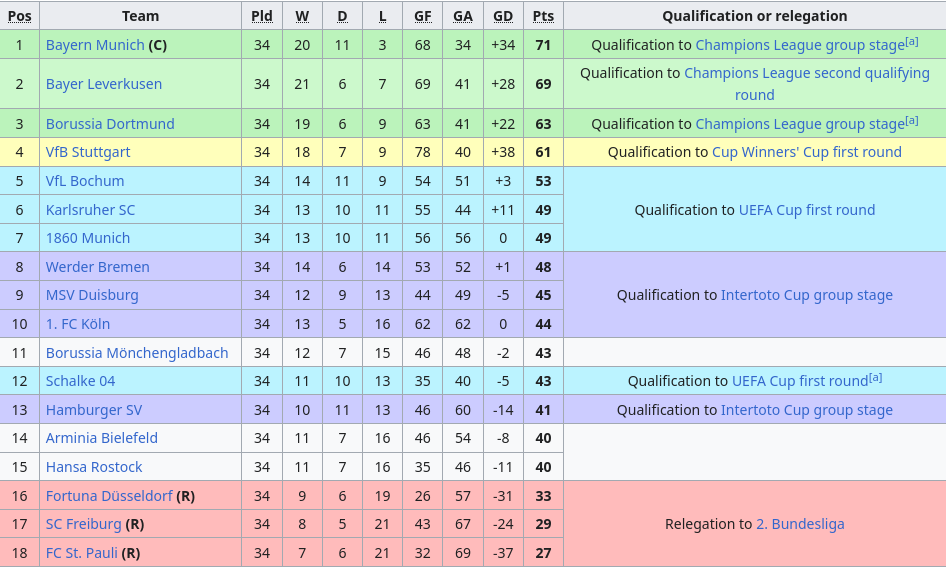Open the Bayern Munich team link

click(95, 45)
